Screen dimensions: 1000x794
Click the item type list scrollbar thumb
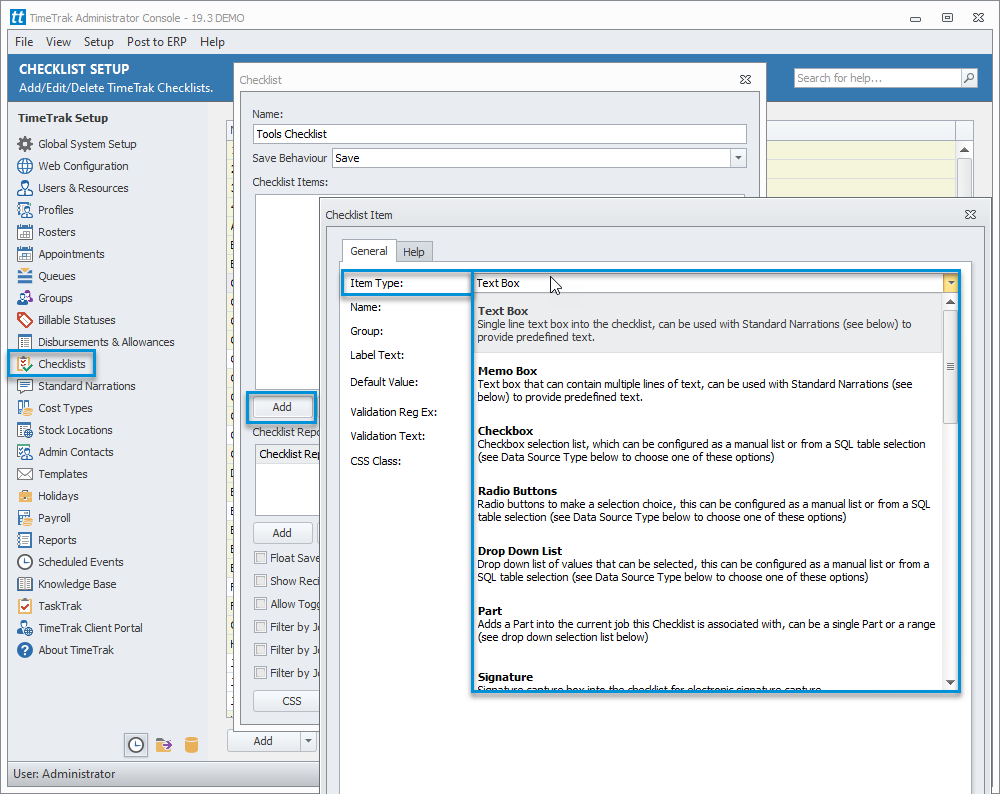click(950, 366)
